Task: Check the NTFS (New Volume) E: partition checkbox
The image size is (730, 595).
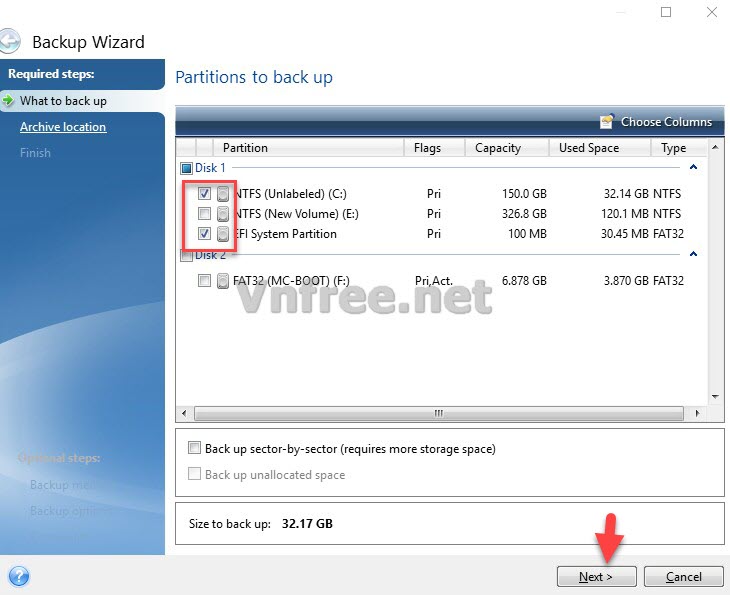Action: pos(204,213)
